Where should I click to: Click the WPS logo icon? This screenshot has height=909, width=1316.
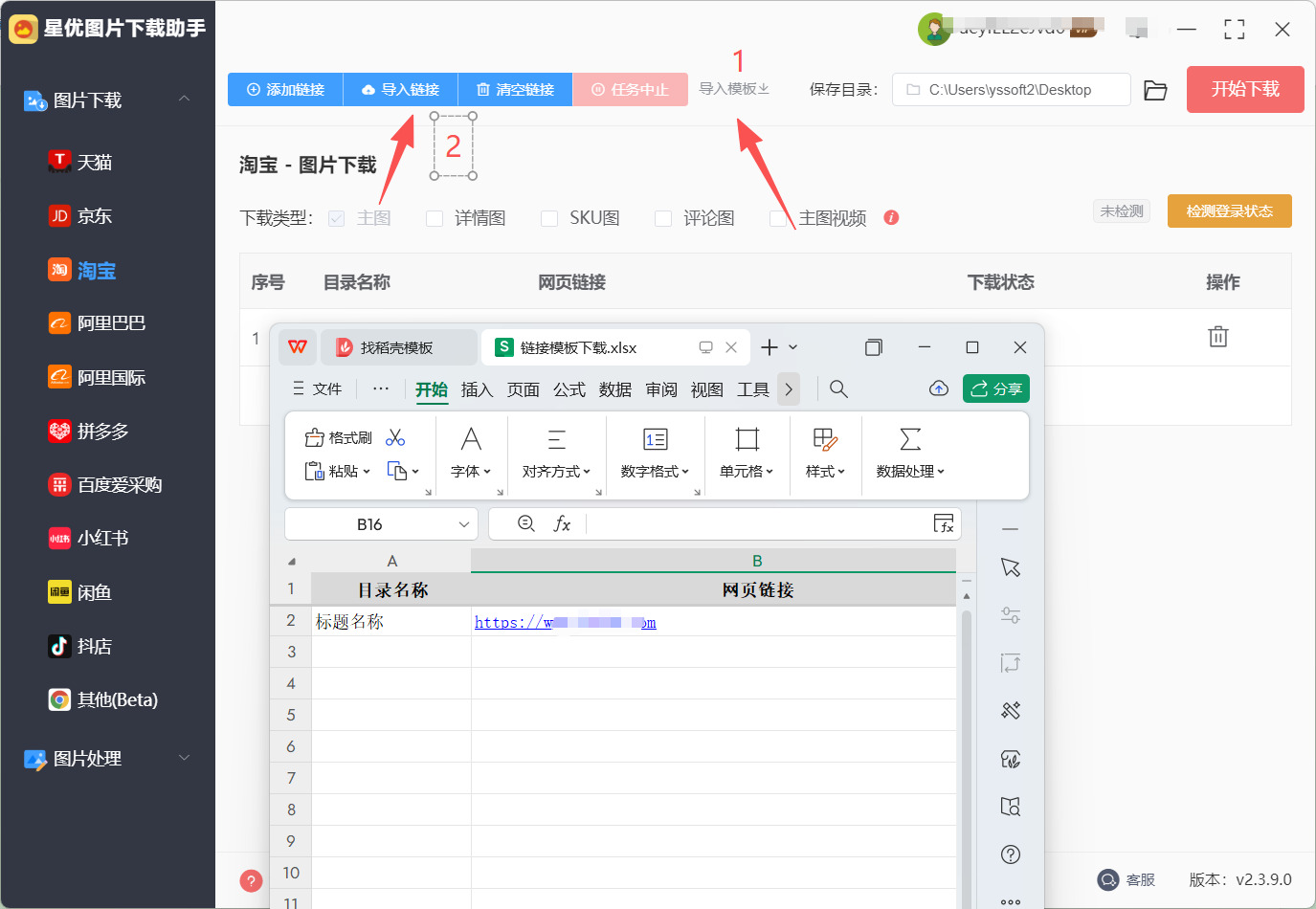[298, 347]
